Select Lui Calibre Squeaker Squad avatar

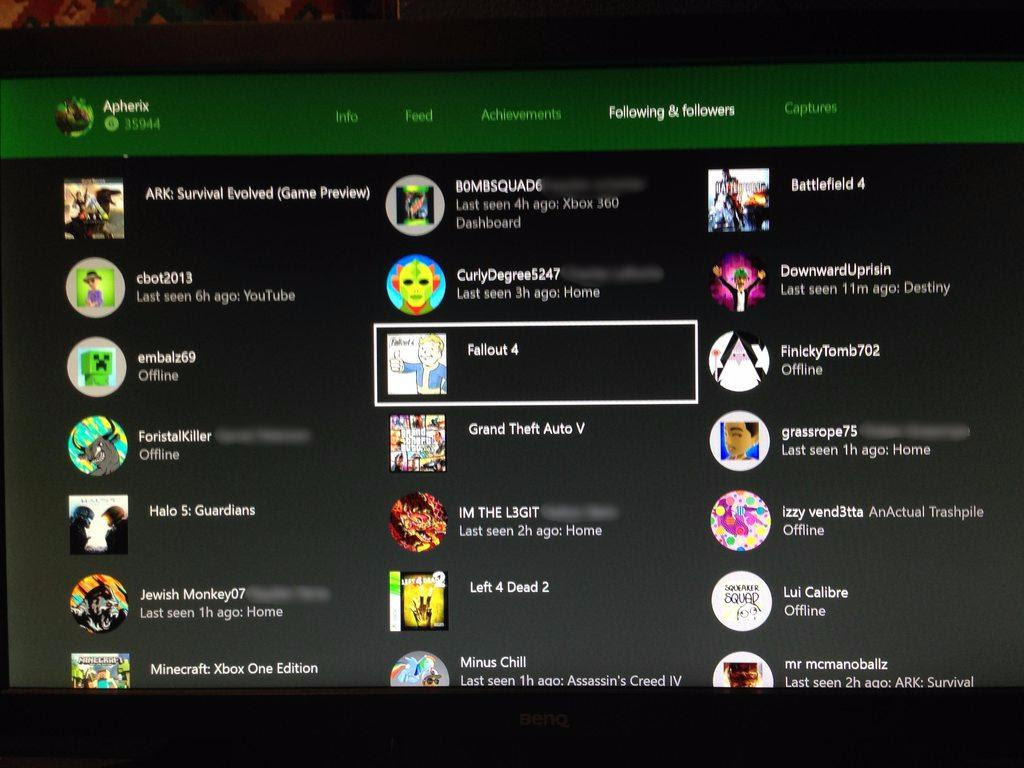tap(741, 601)
